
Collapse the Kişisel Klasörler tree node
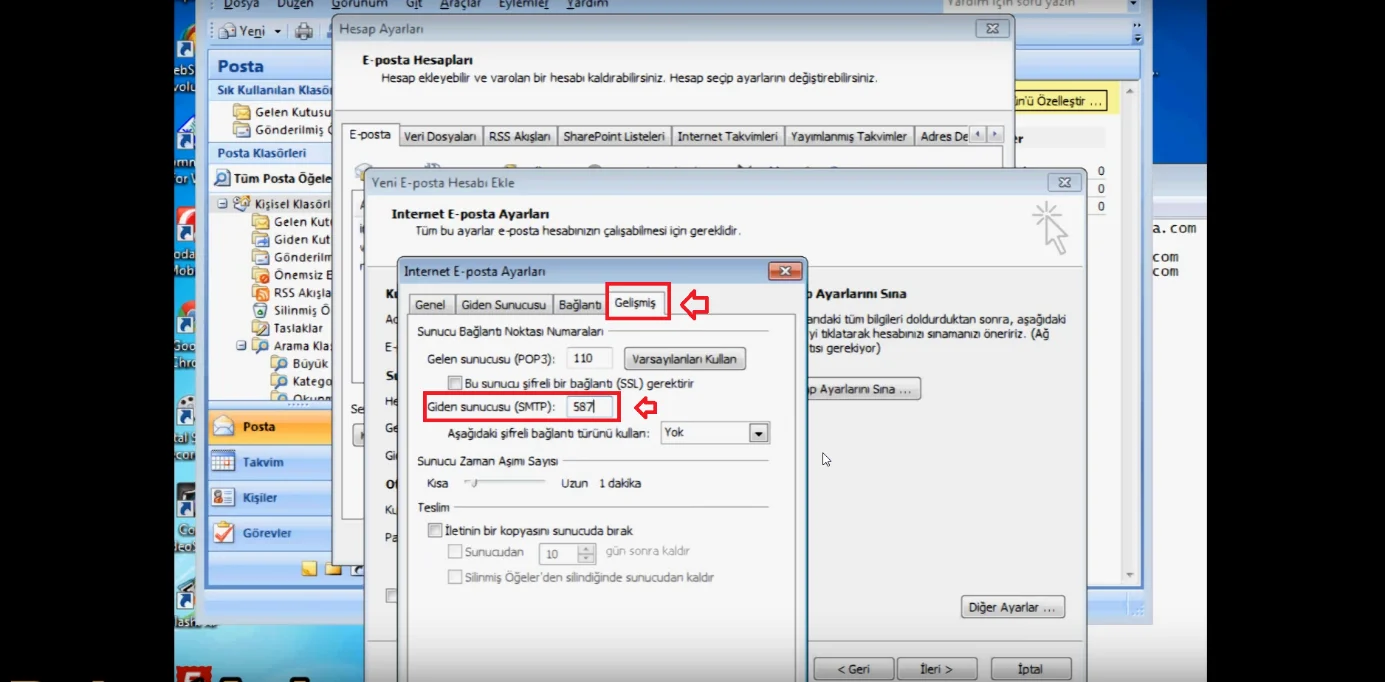tap(223, 204)
